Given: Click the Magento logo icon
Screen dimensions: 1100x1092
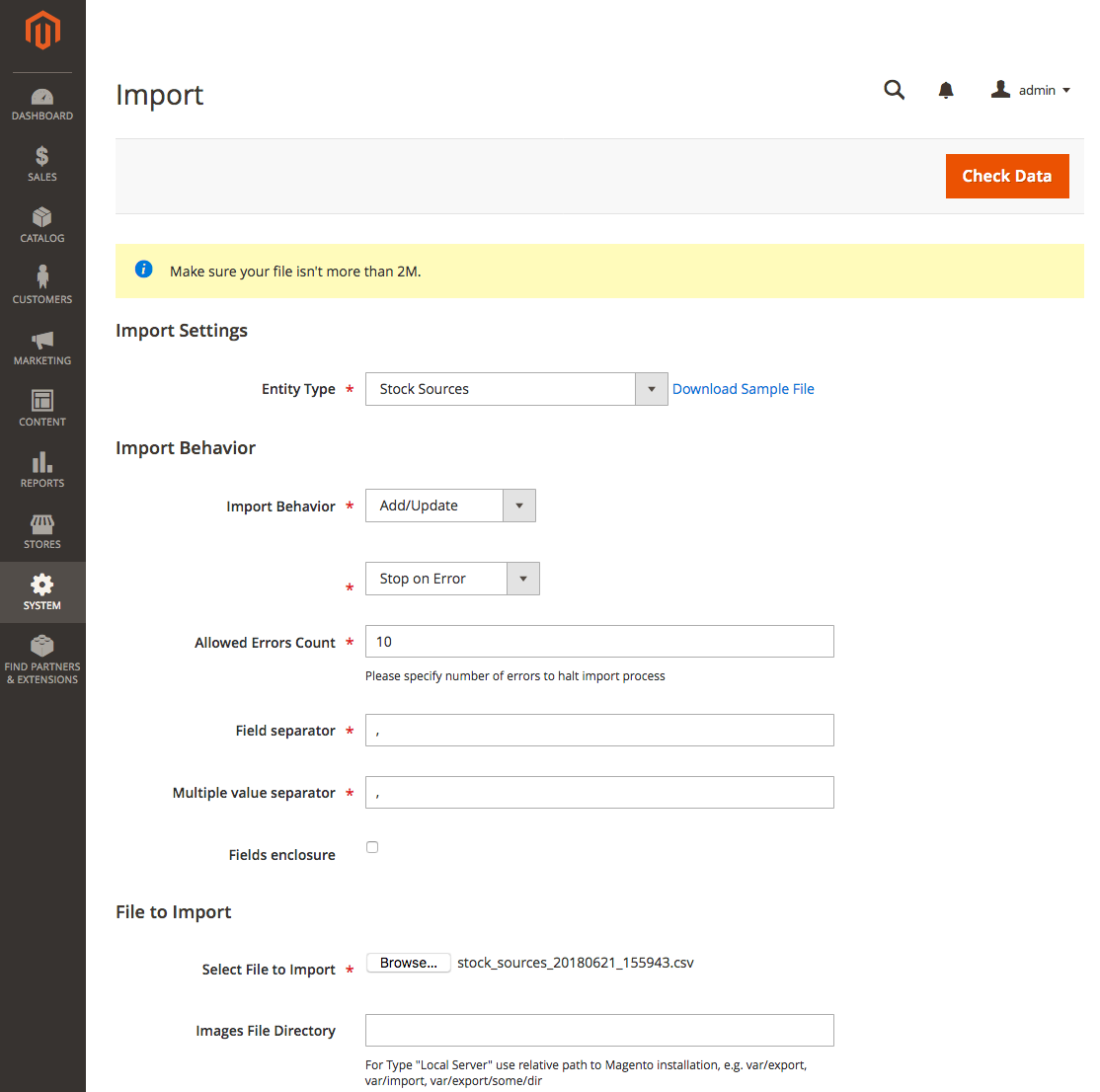Looking at the screenshot, I should pyautogui.click(x=42, y=31).
